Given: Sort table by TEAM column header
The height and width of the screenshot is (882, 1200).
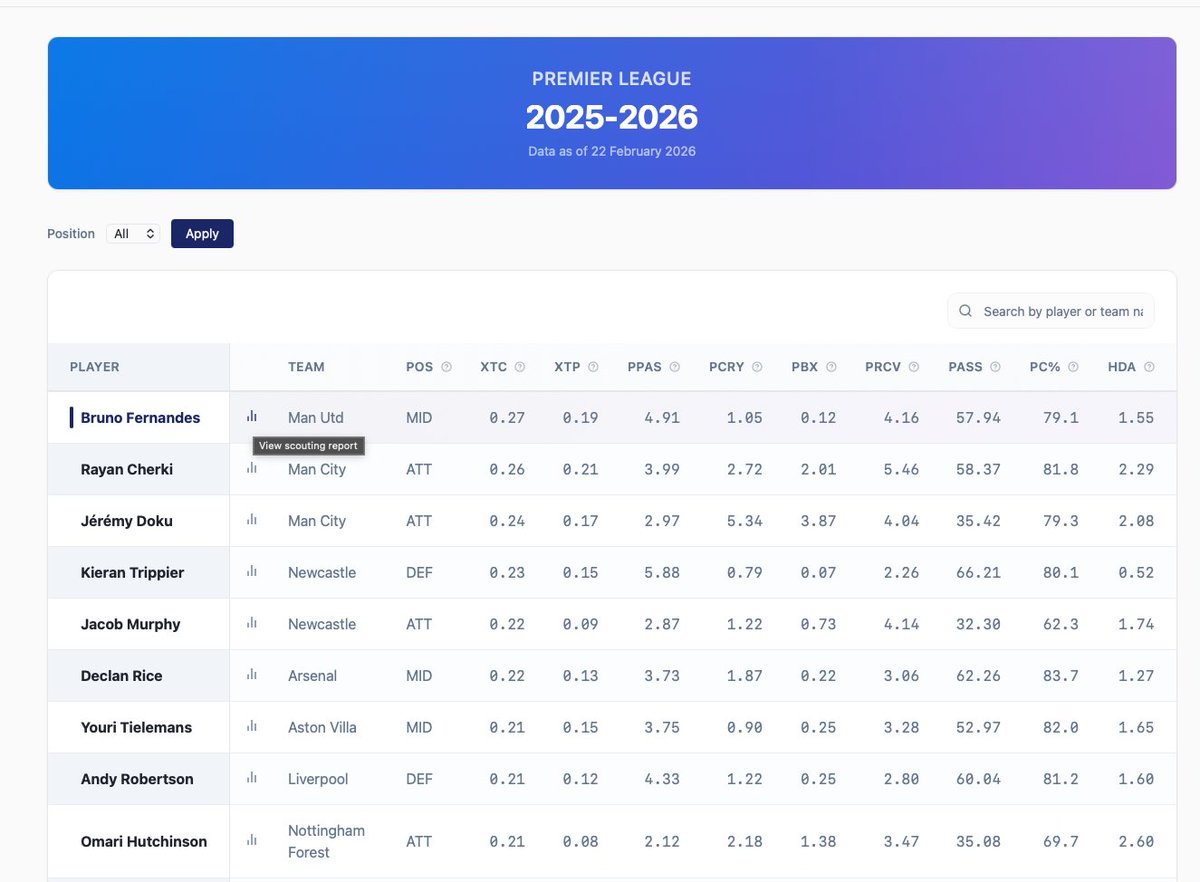Looking at the screenshot, I should pyautogui.click(x=306, y=367).
